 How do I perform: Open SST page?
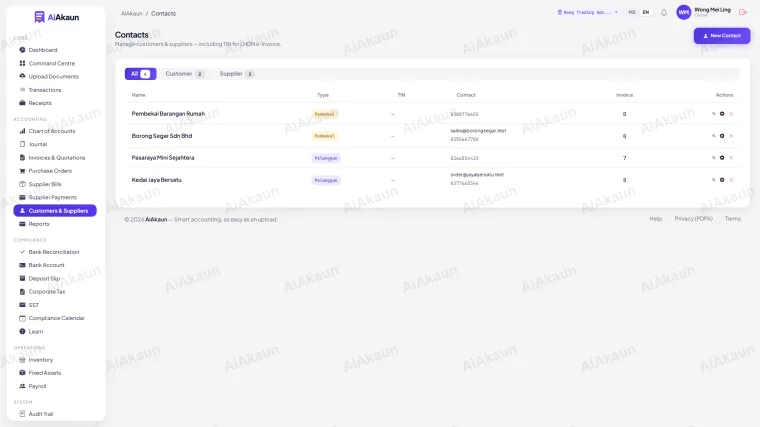(x=33, y=305)
